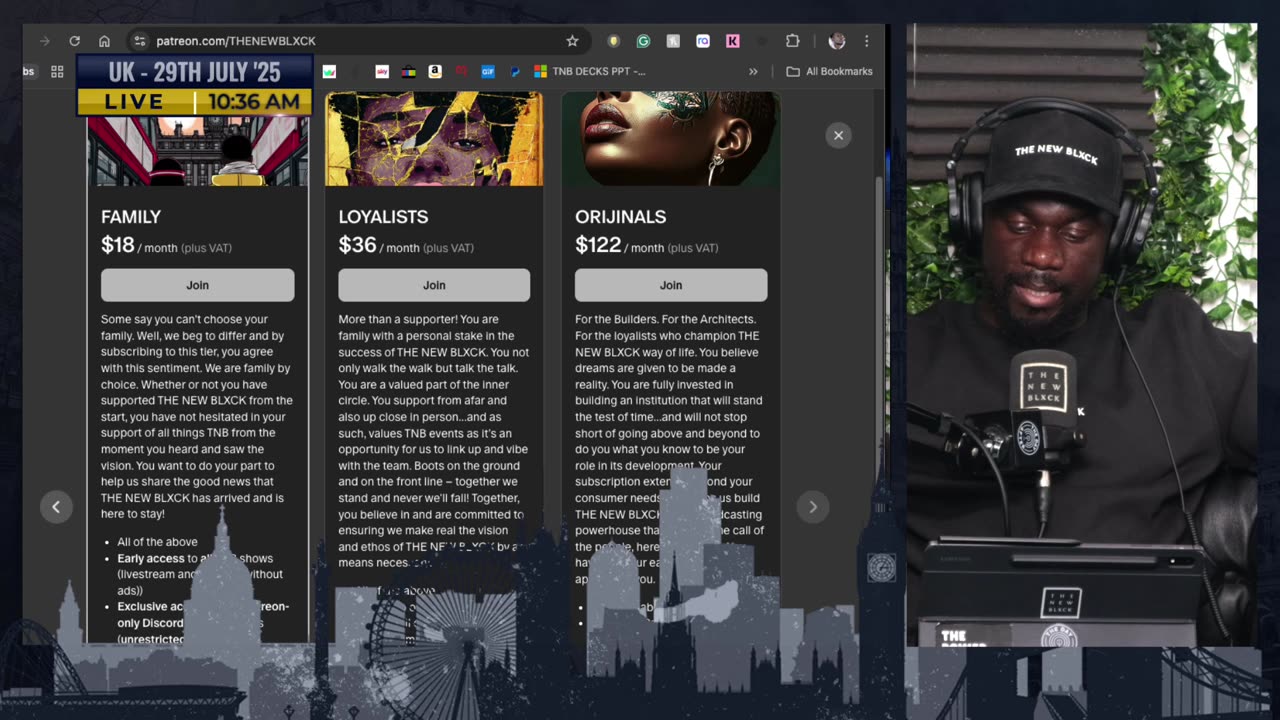Click the forward navigation arrow
1280x720 pixels.
(44, 41)
